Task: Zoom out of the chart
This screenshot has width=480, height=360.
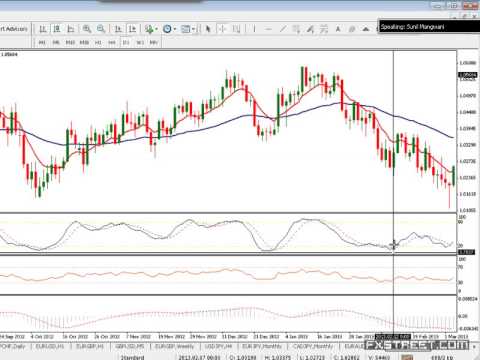Action: tap(101, 29)
